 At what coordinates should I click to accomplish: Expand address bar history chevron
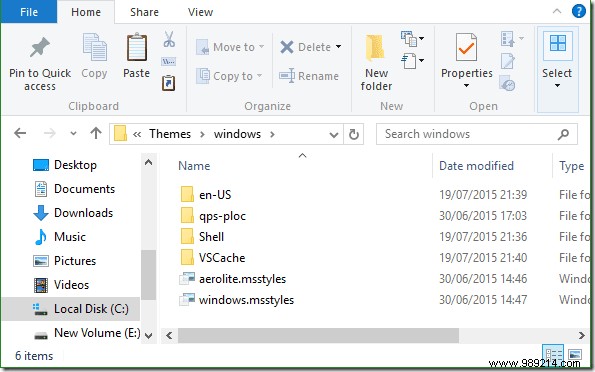coord(334,134)
